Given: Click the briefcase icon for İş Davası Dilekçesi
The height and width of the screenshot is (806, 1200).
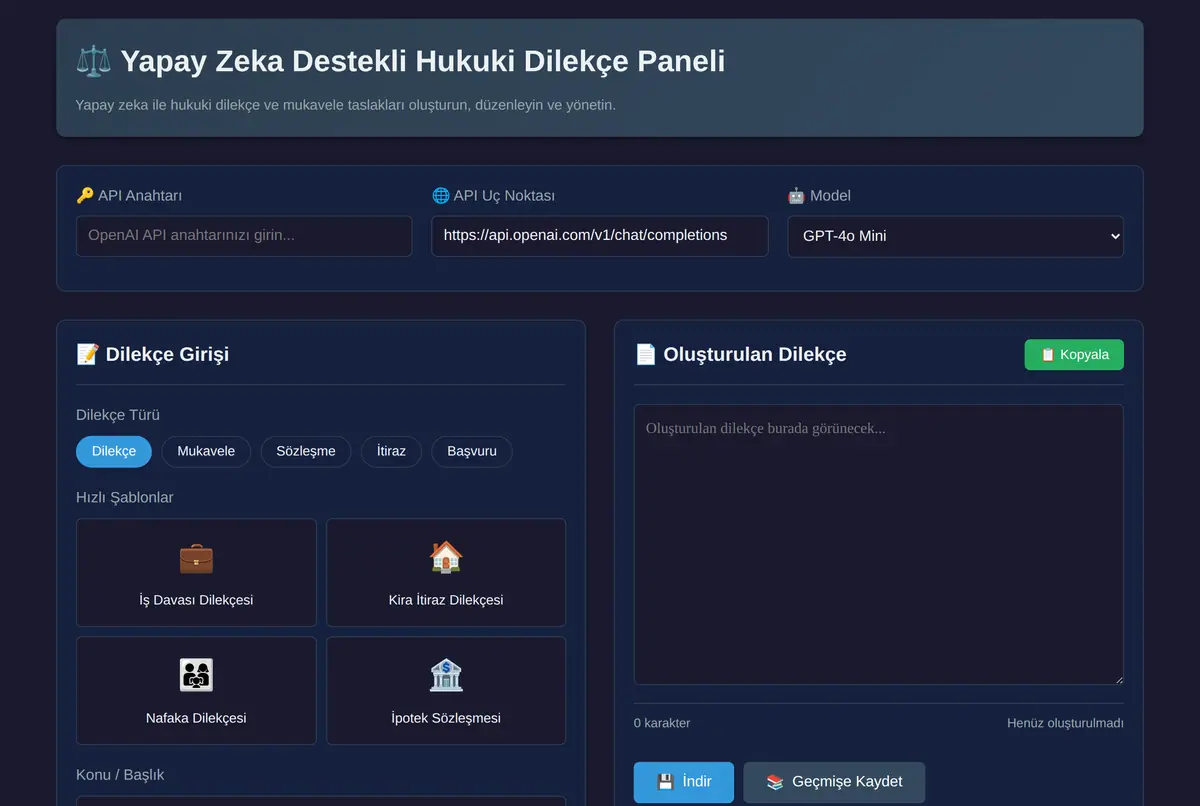Looking at the screenshot, I should point(196,557).
